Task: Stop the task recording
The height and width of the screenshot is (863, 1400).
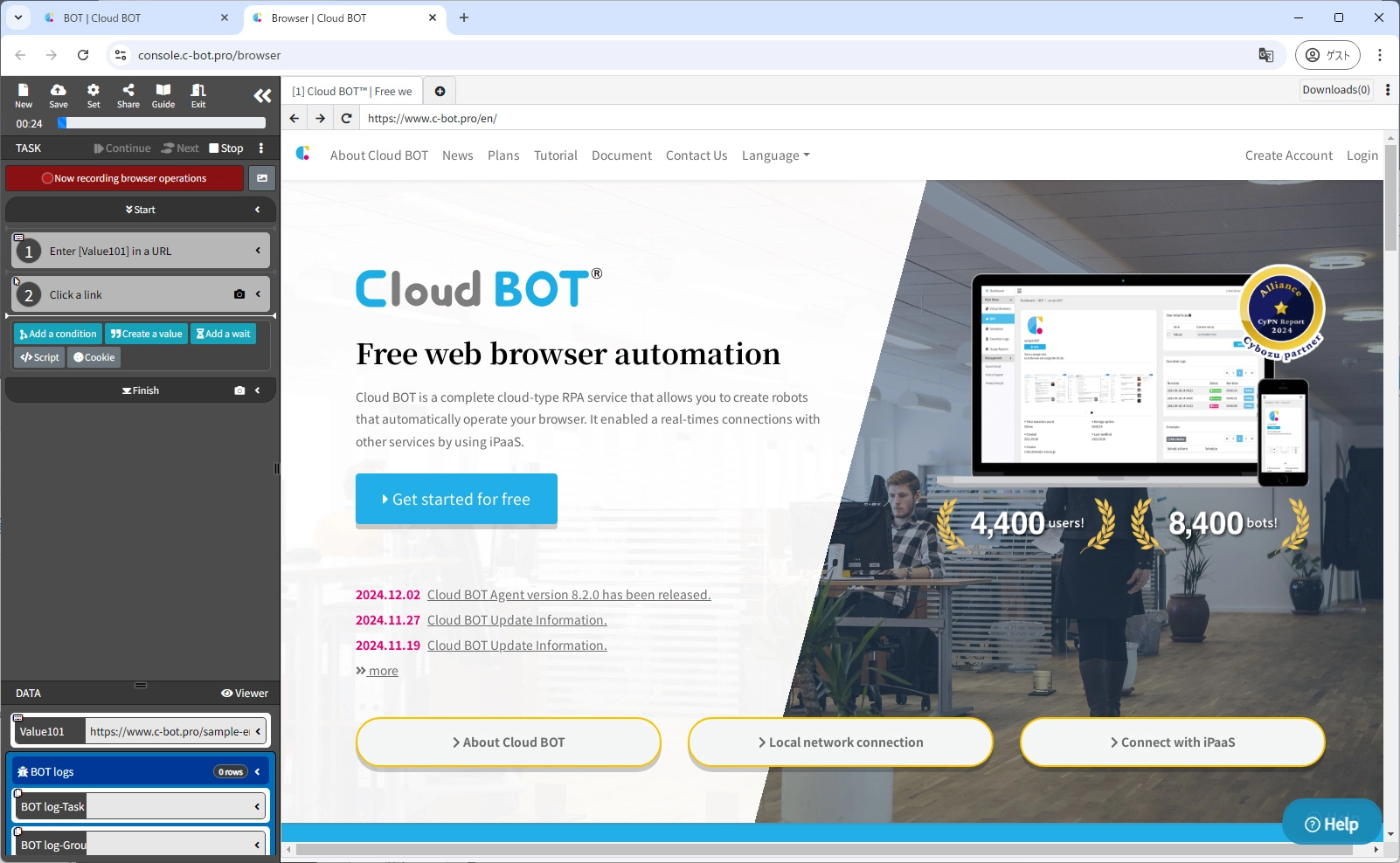Action: 226,148
